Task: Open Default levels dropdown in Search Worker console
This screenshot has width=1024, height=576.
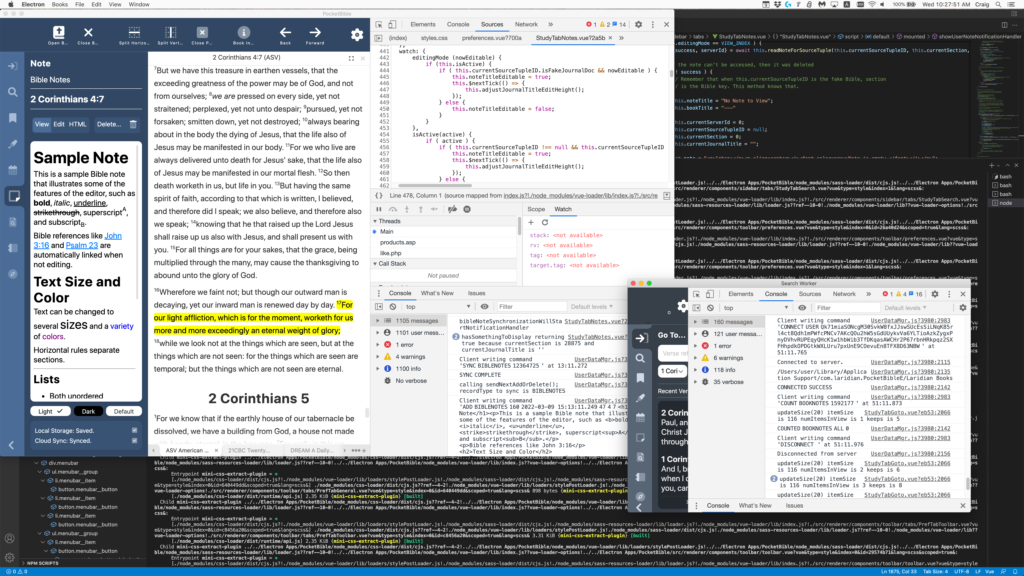Action: point(905,308)
